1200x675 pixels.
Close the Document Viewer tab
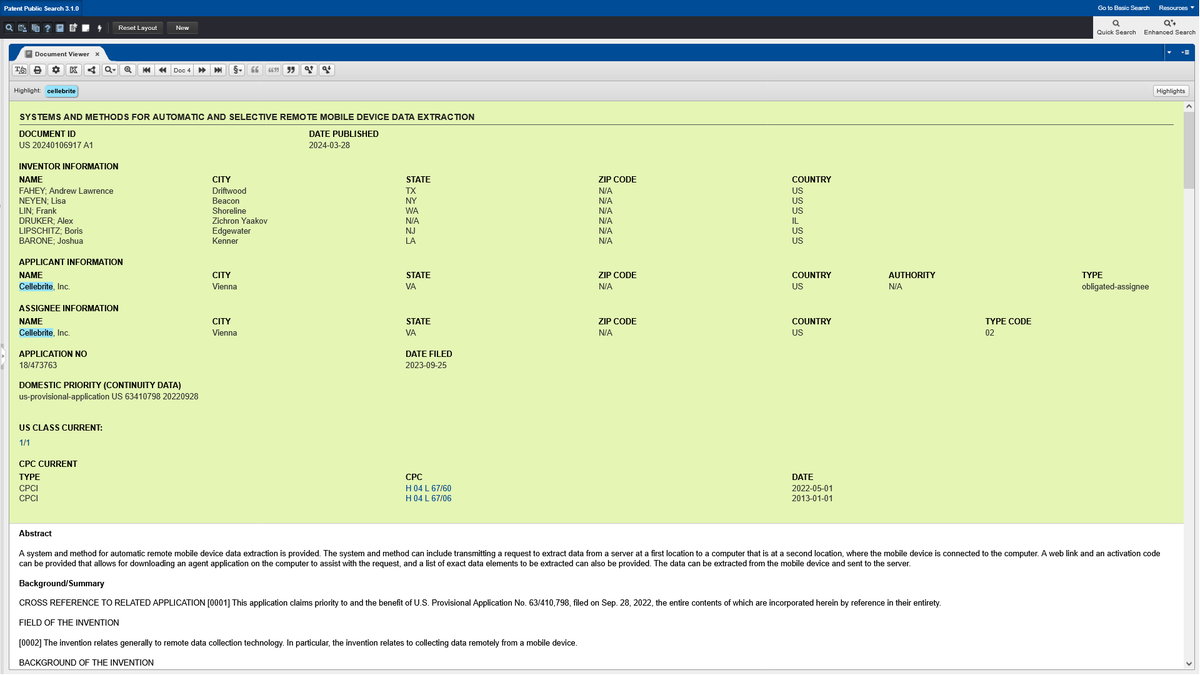click(97, 54)
